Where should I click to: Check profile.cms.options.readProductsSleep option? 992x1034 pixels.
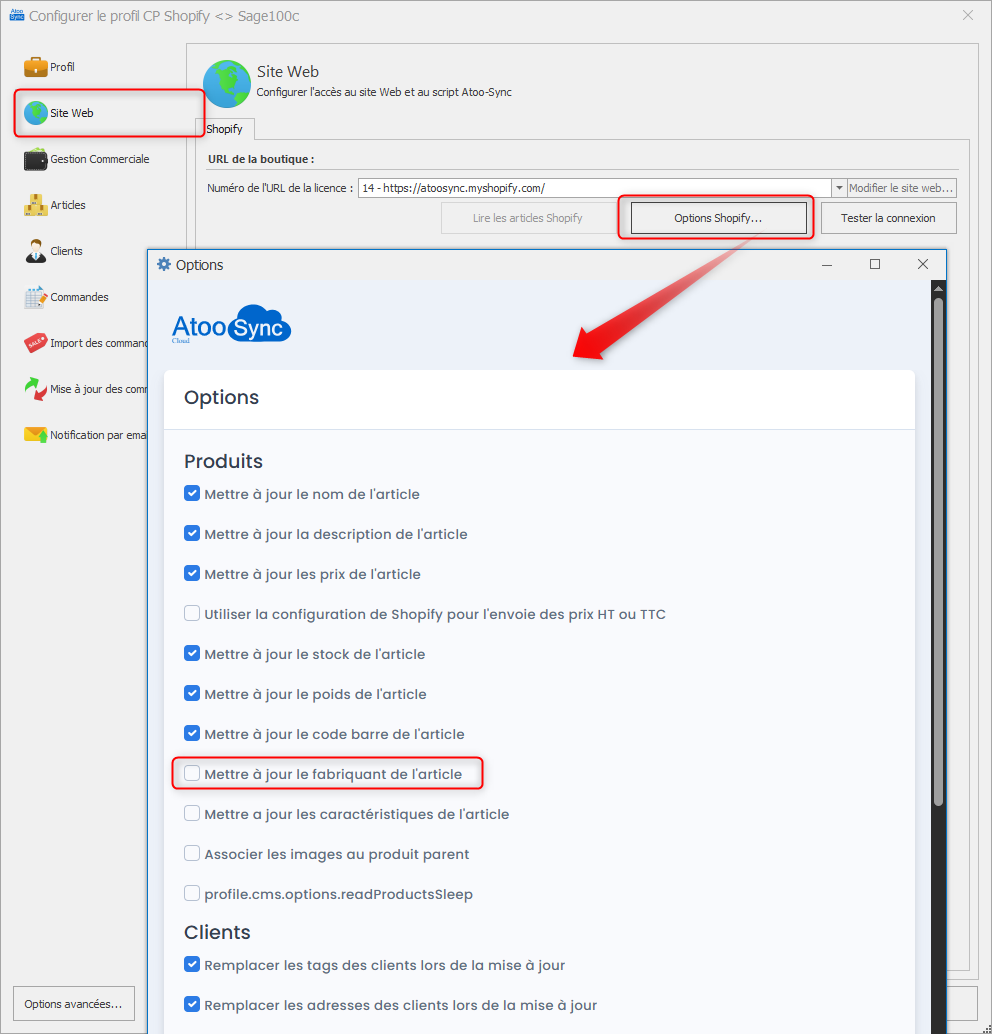tap(192, 893)
